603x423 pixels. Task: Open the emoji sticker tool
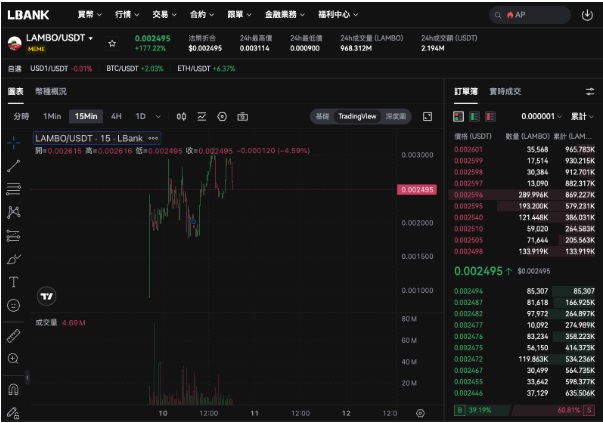click(x=13, y=305)
